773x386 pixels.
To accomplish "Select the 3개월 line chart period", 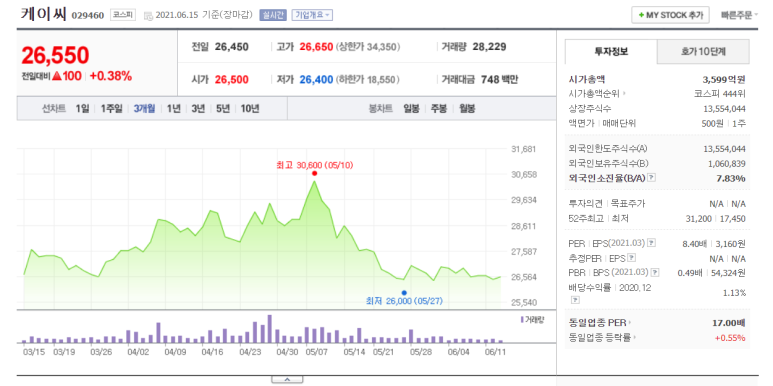I will 144,108.
